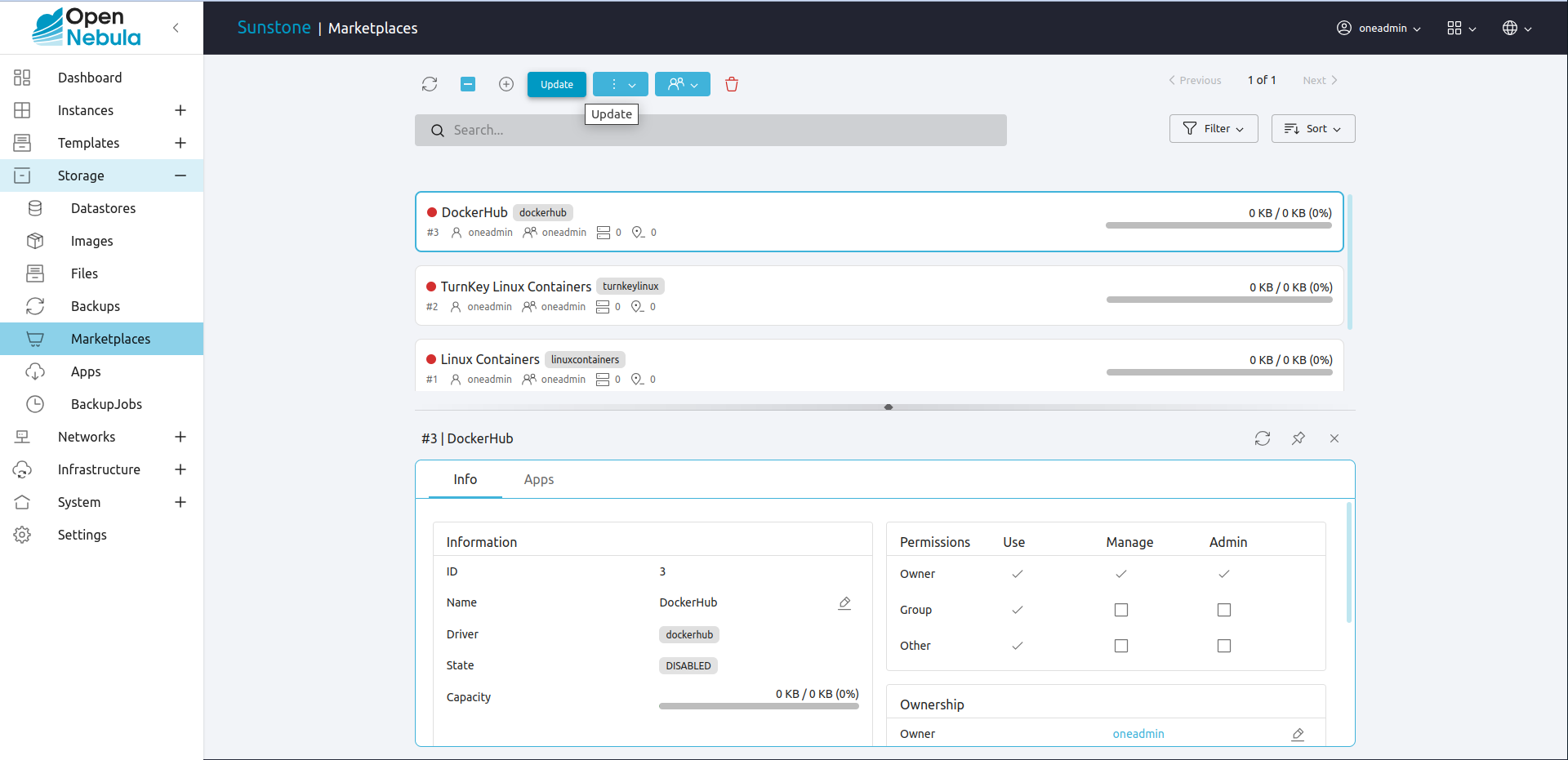Click the Datastores sidebar icon

click(35, 208)
